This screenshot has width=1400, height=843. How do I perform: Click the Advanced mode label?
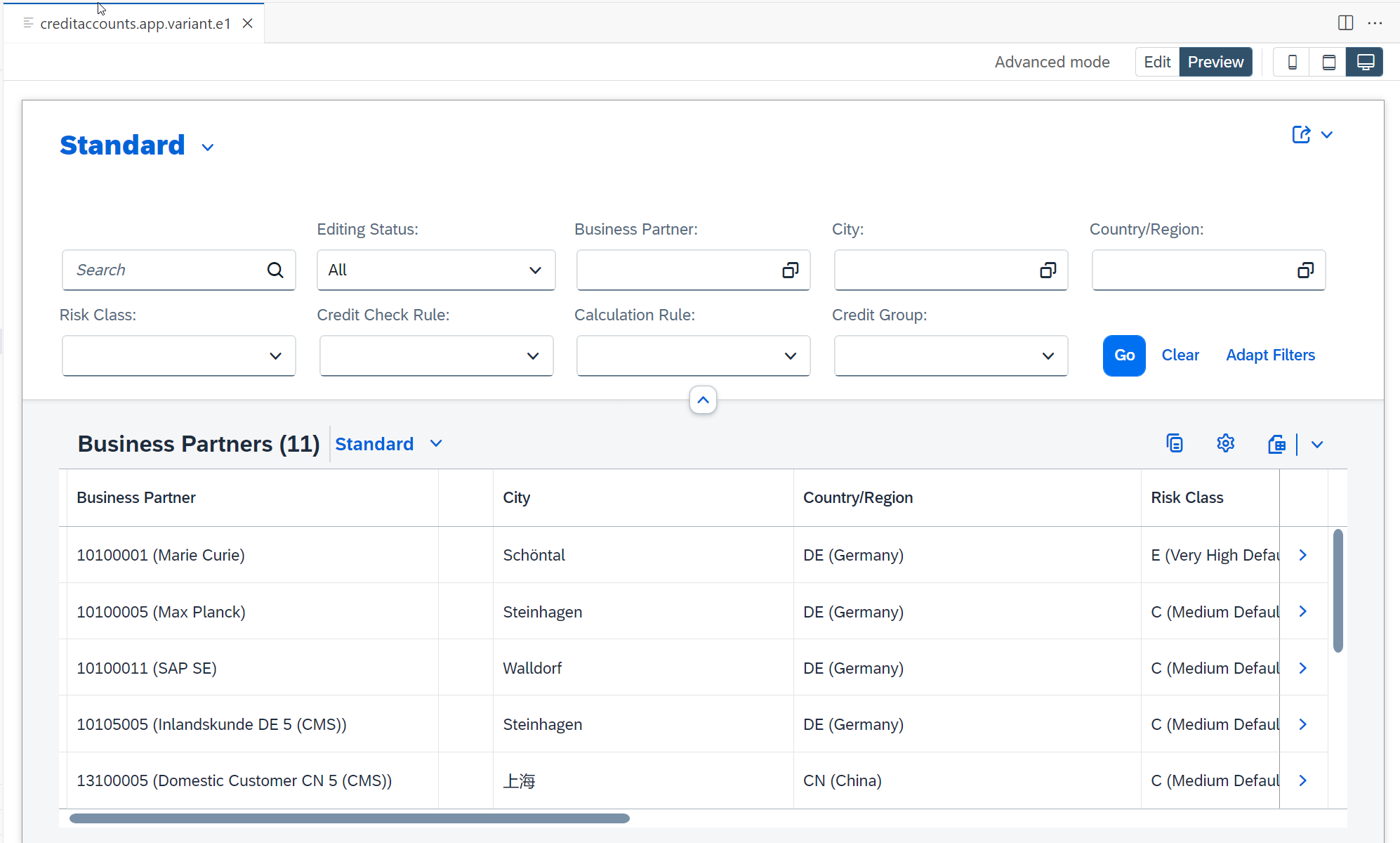point(1052,62)
